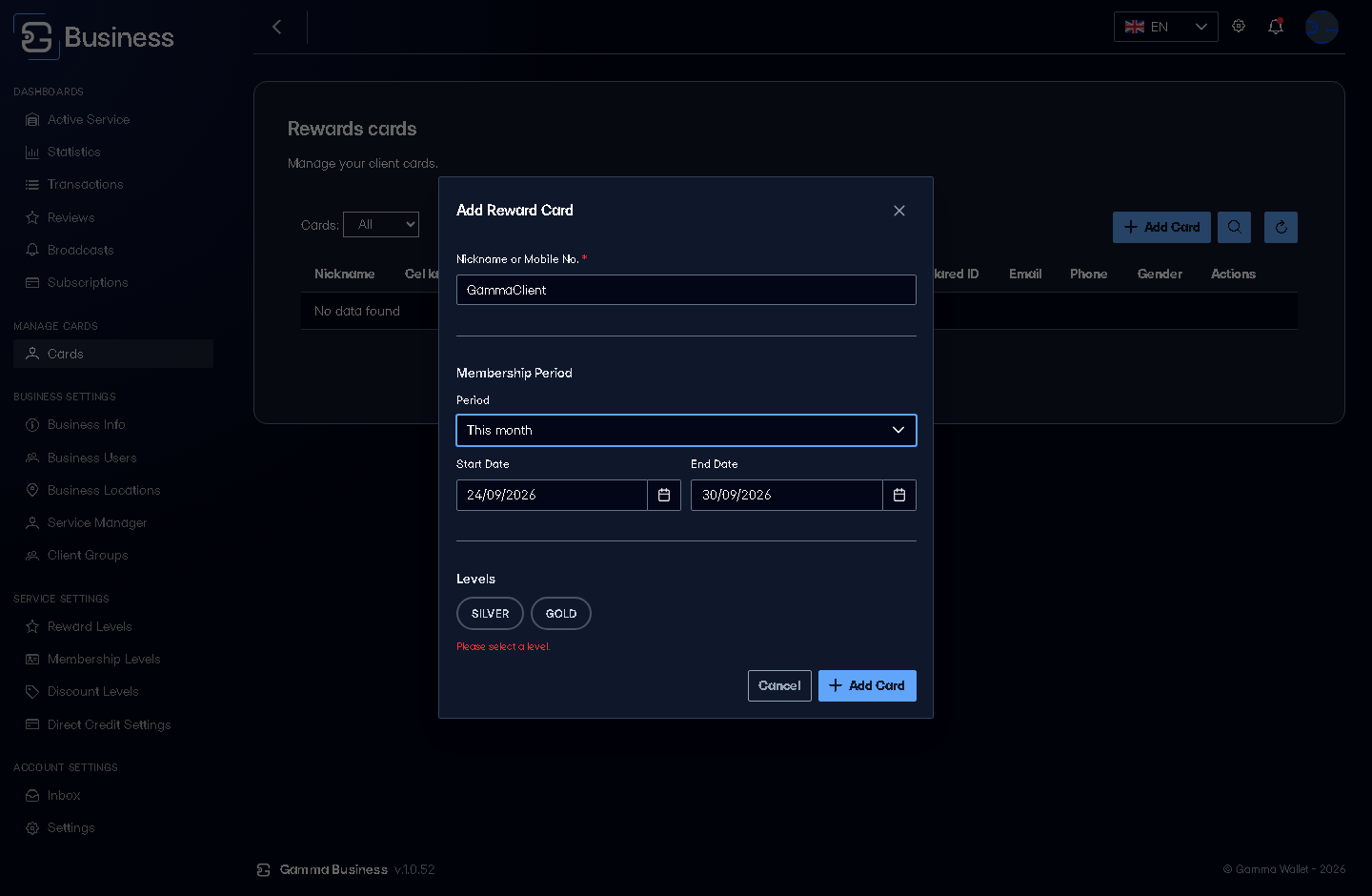Click the Start Date text field
This screenshot has height=896, width=1372.
pos(552,495)
